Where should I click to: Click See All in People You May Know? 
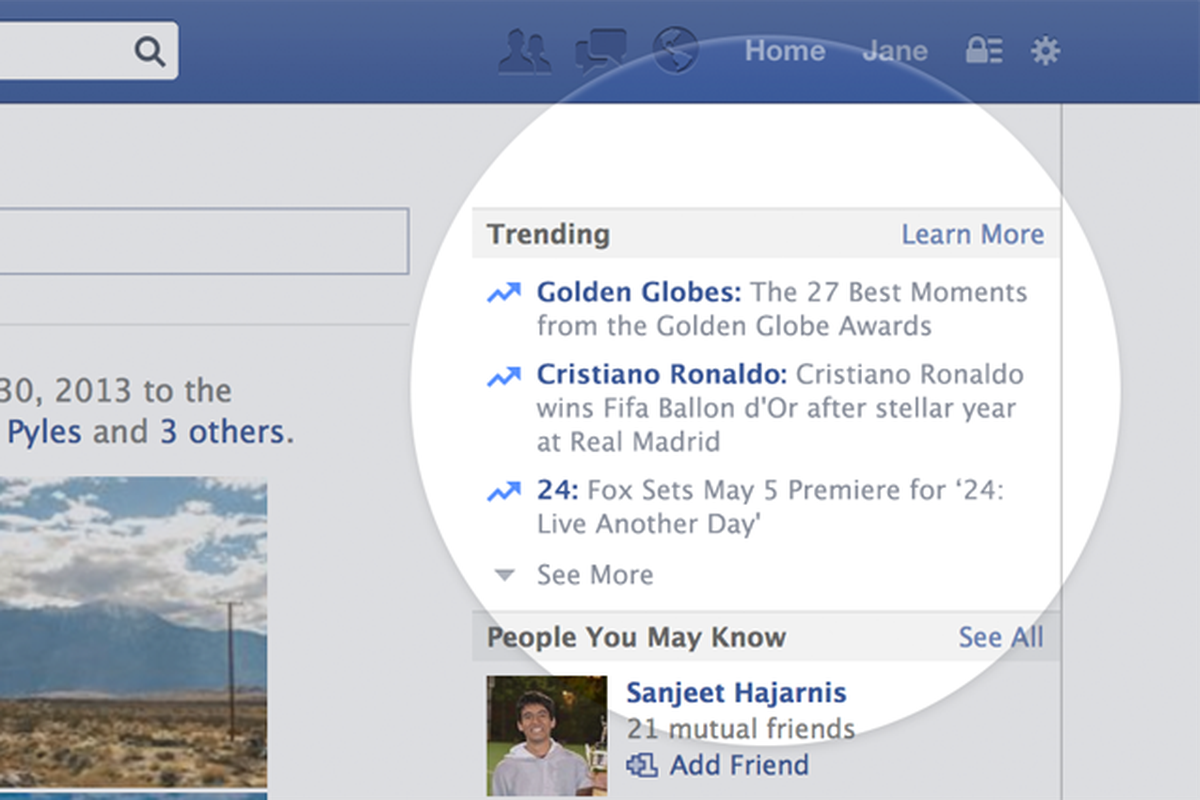[1000, 637]
